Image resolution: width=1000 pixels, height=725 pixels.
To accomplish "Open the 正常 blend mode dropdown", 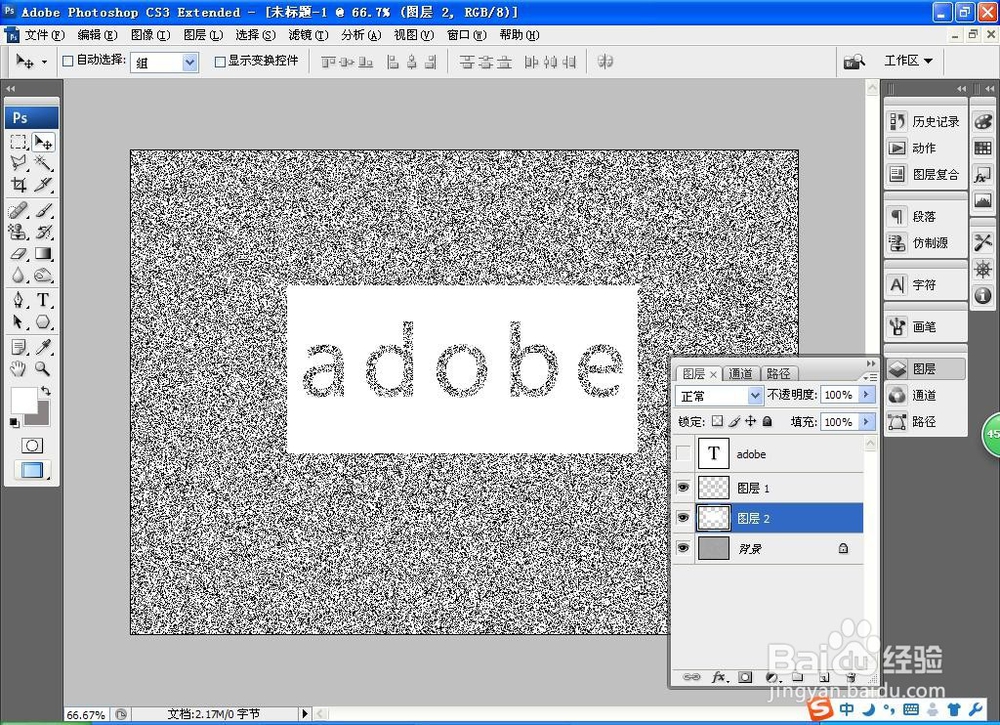I will 719,396.
